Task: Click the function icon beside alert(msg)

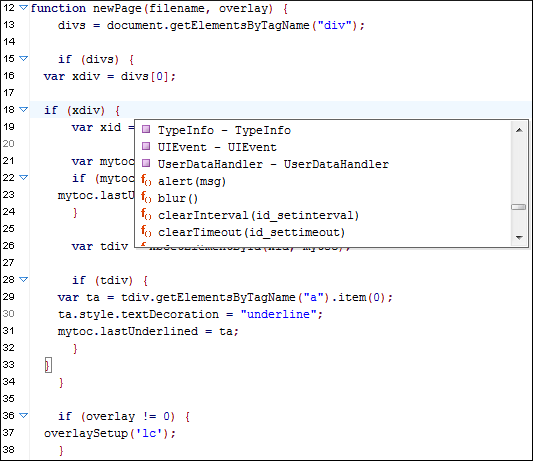Action: click(x=146, y=180)
